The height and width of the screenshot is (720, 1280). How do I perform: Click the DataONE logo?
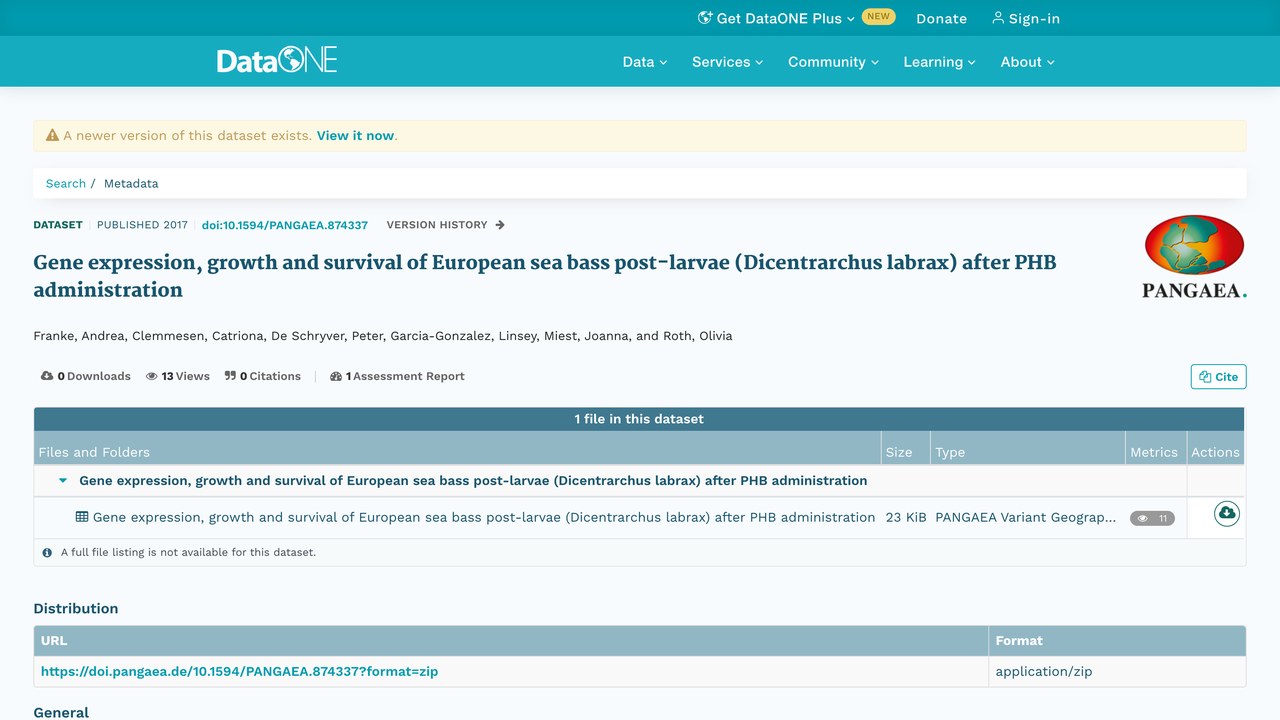(x=277, y=61)
